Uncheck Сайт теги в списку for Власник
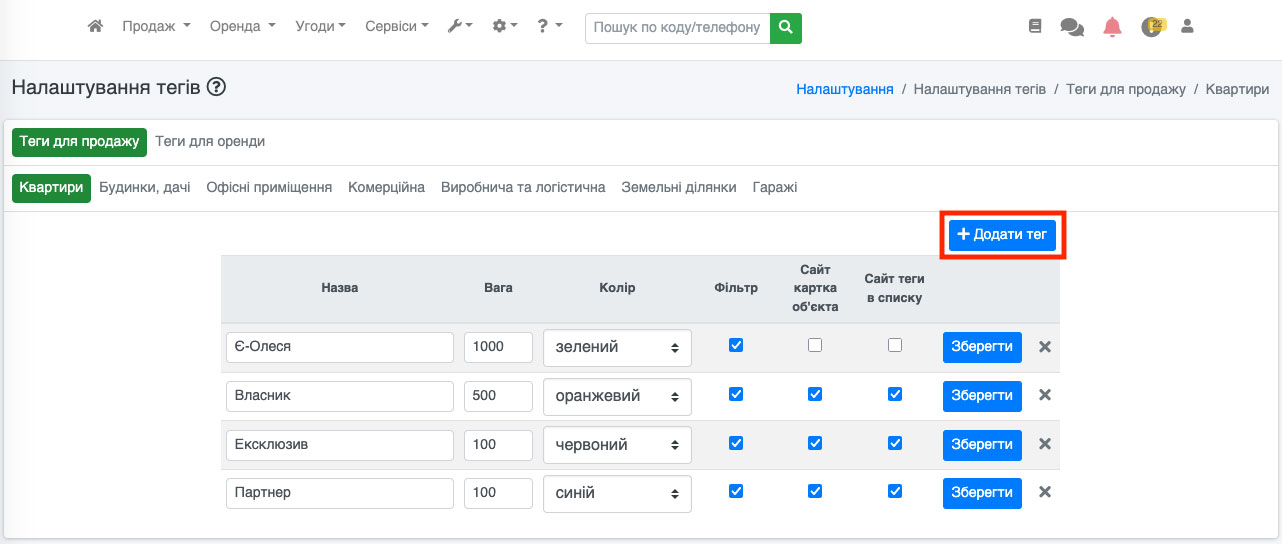Viewport: 1282px width, 544px height. click(895, 394)
